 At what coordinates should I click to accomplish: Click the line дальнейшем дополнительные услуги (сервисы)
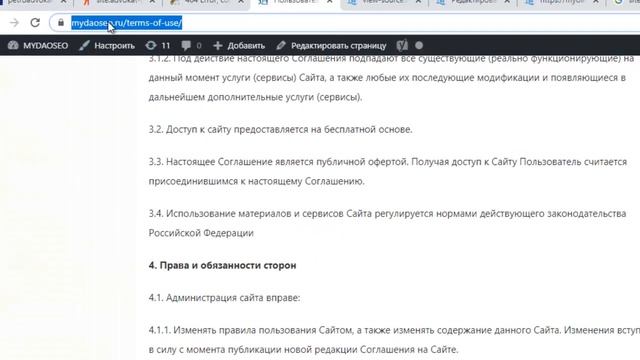click(x=255, y=97)
